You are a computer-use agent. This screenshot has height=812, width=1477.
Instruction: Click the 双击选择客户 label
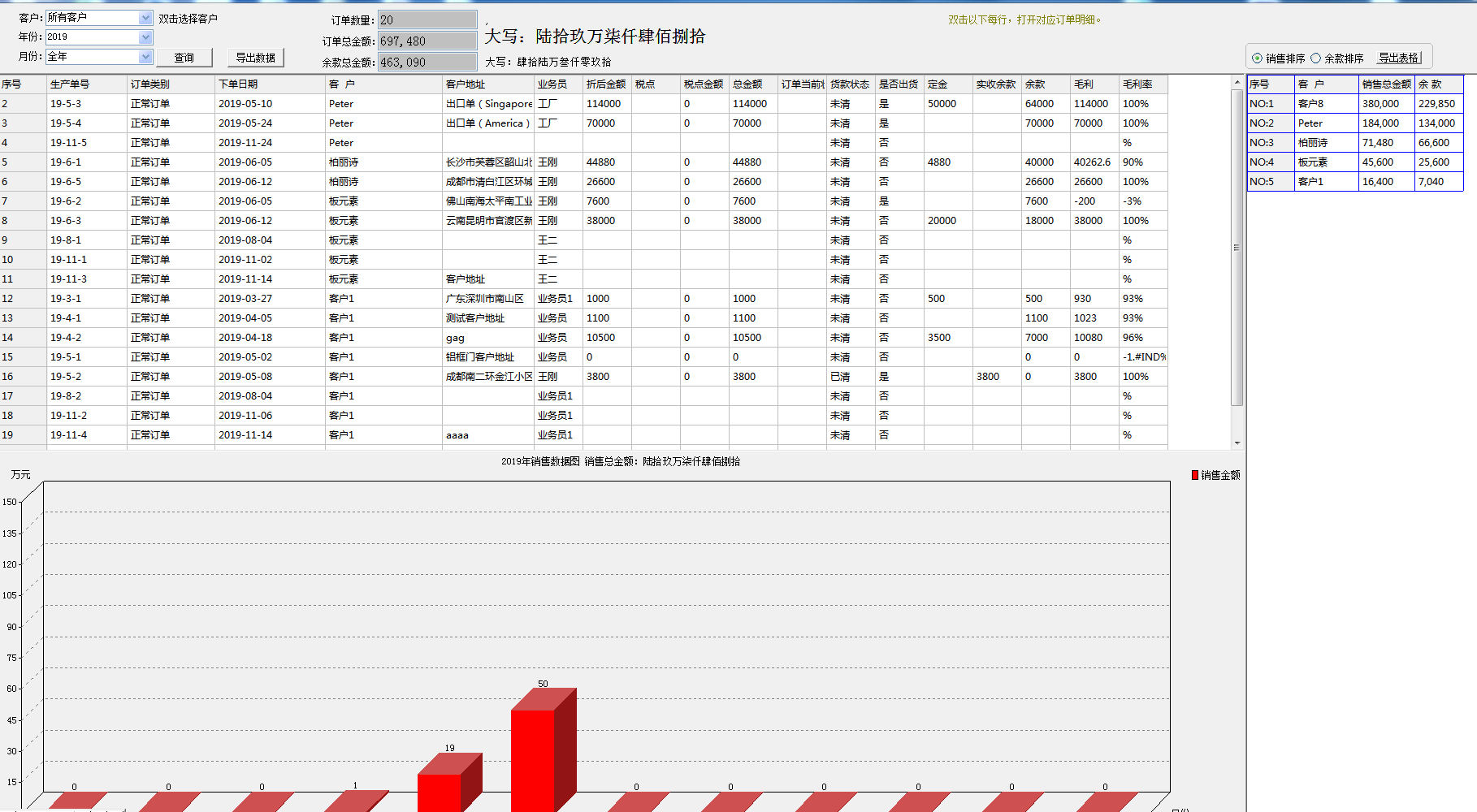tap(188, 18)
